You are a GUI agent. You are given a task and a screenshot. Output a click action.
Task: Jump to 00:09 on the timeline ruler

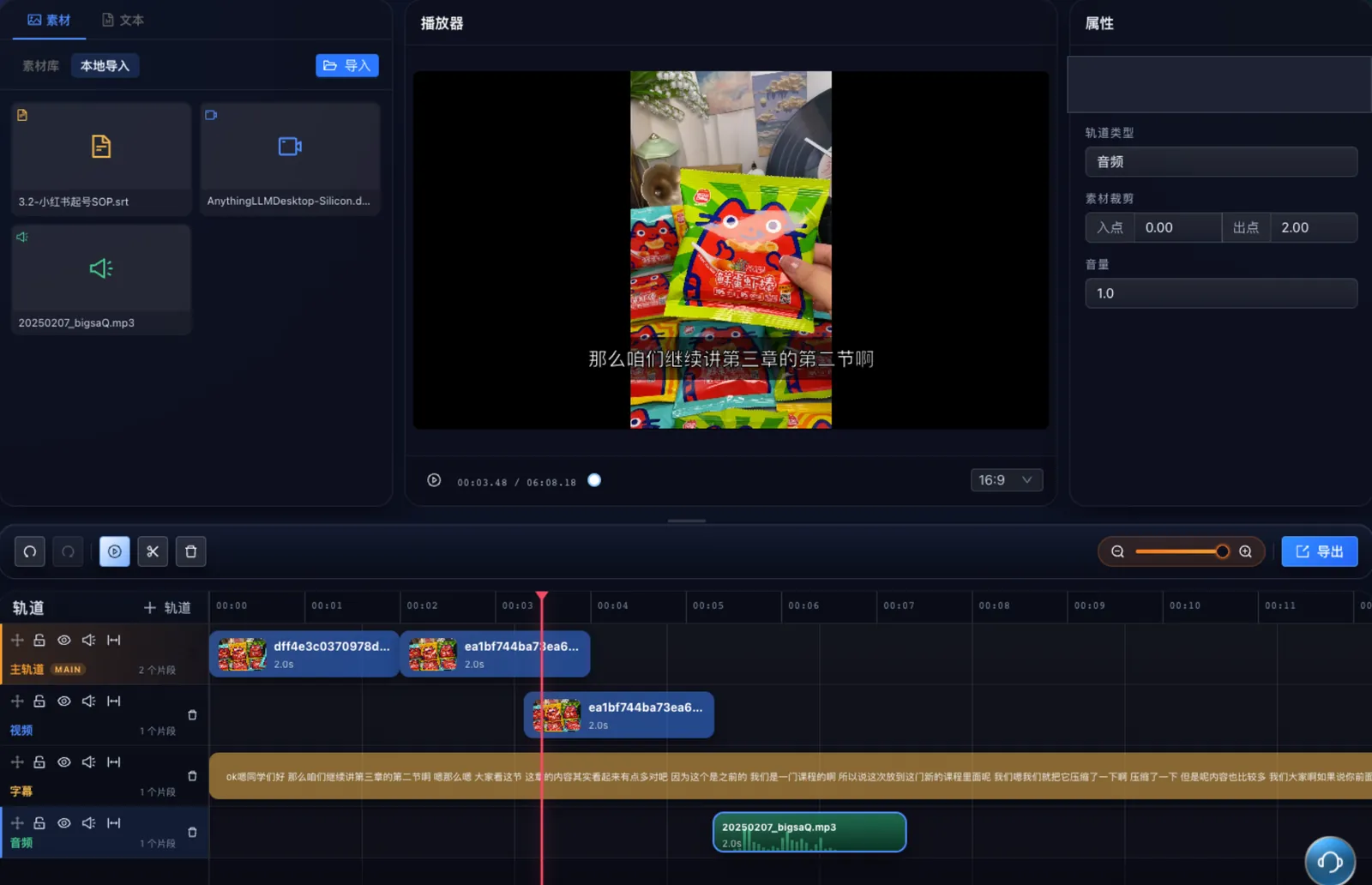click(1090, 605)
